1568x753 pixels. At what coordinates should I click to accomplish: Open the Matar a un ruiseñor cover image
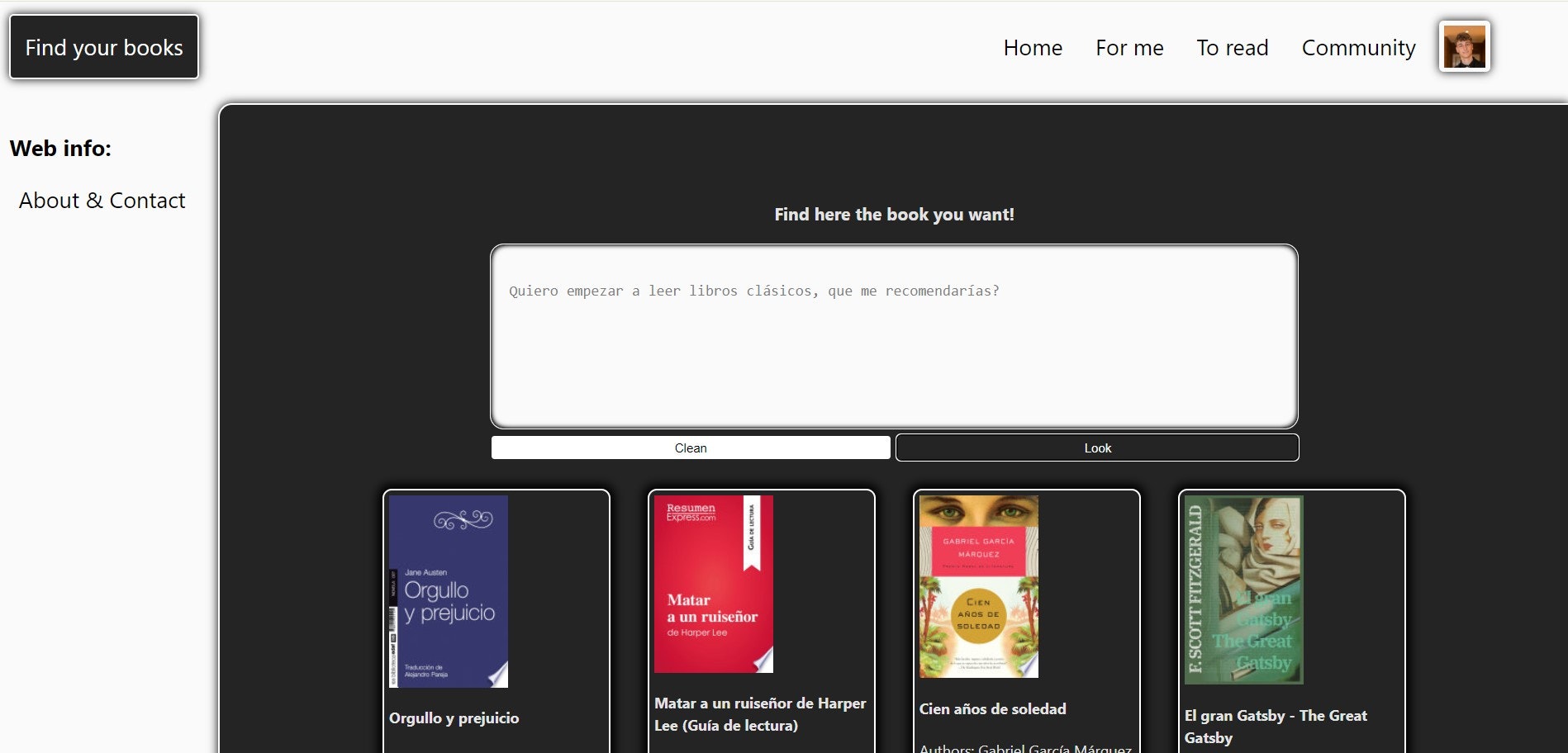point(714,584)
